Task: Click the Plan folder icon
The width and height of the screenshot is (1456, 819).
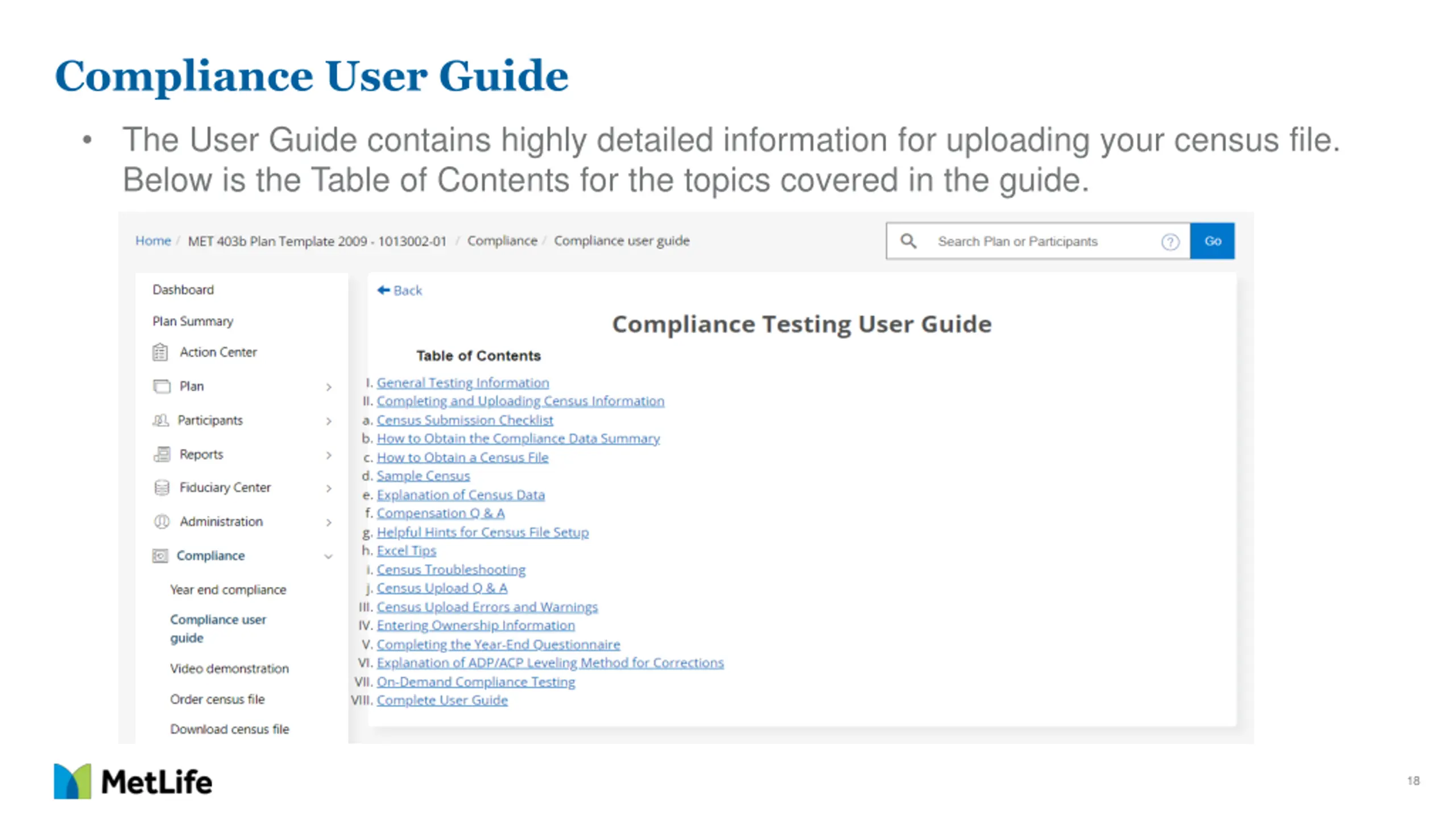Action: pyautogui.click(x=162, y=387)
